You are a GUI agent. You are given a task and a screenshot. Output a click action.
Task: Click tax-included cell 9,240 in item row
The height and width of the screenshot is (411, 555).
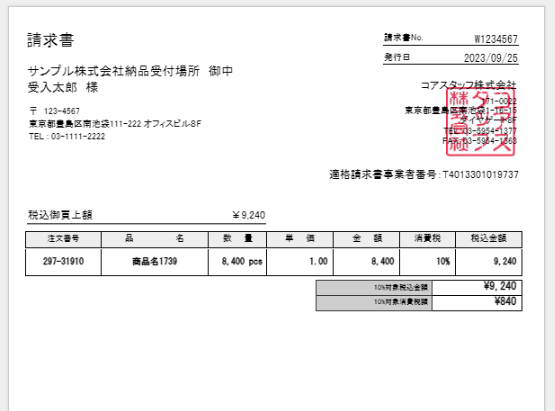click(489, 262)
